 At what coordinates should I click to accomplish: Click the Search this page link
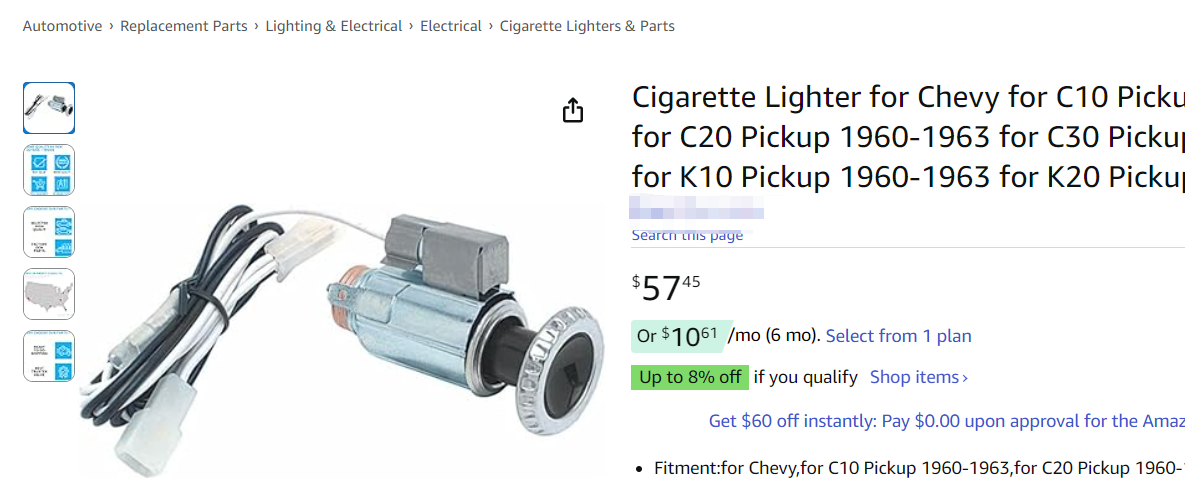(x=687, y=236)
